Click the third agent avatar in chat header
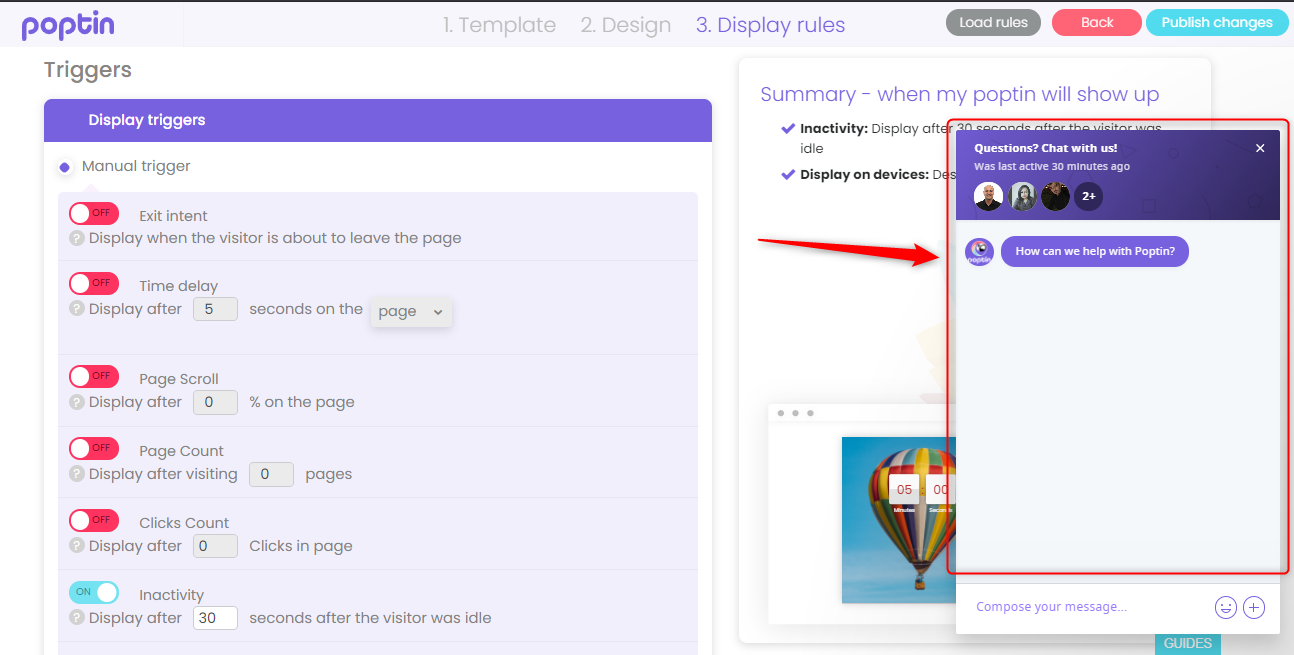1294x655 pixels. [1055, 196]
